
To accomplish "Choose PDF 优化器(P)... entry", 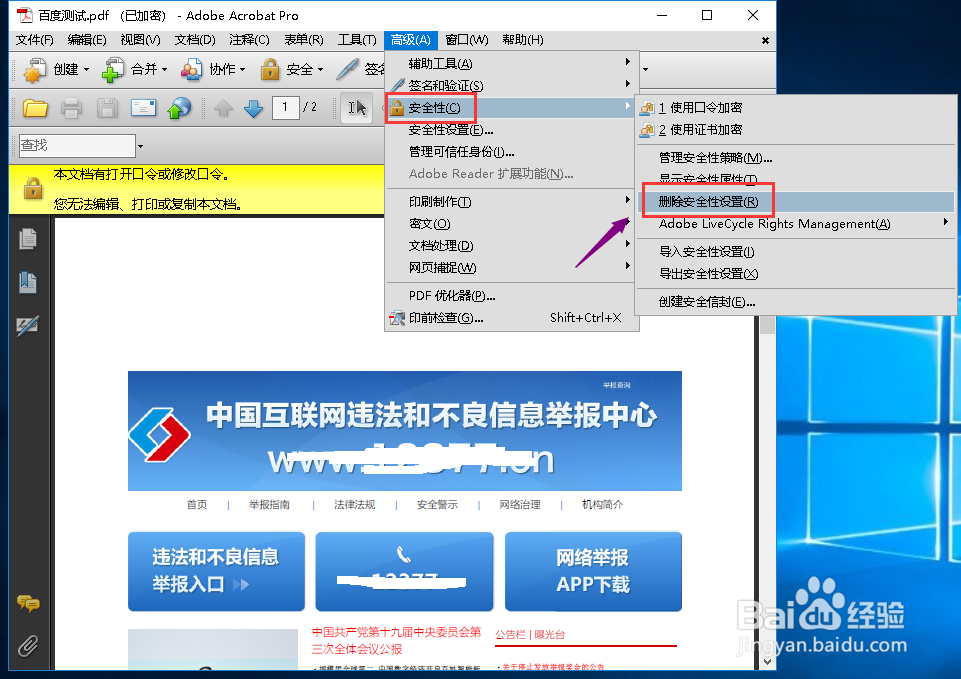I will (510, 296).
